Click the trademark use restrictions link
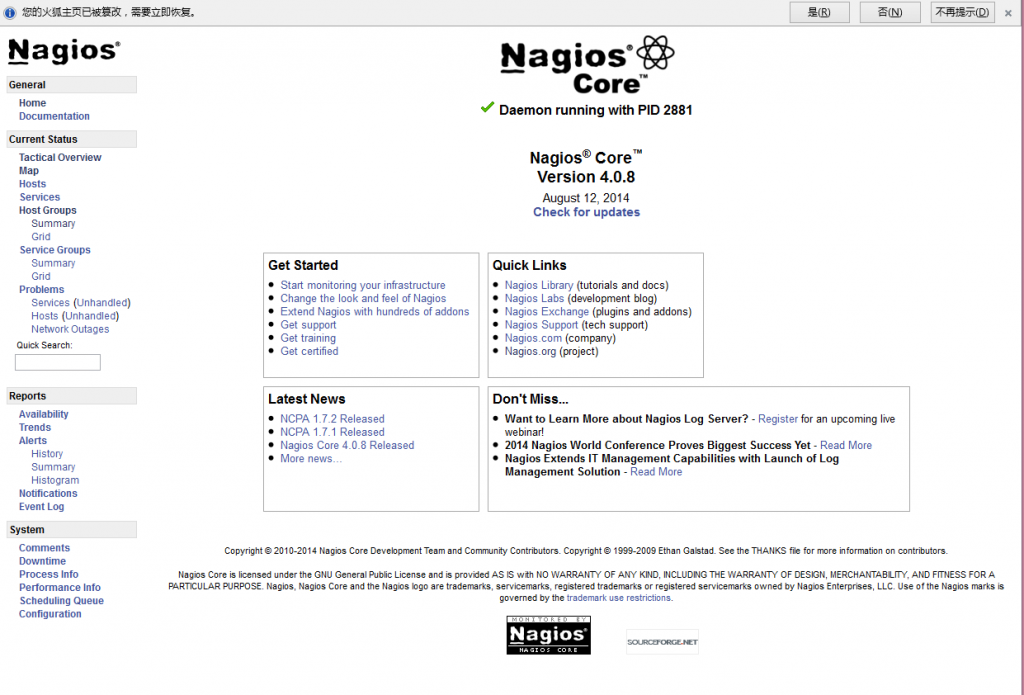The width and height of the screenshot is (1024, 695). click(618, 598)
